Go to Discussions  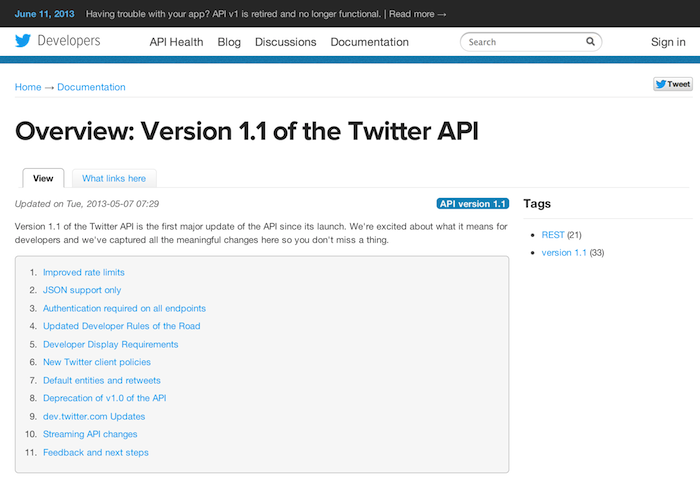point(286,42)
